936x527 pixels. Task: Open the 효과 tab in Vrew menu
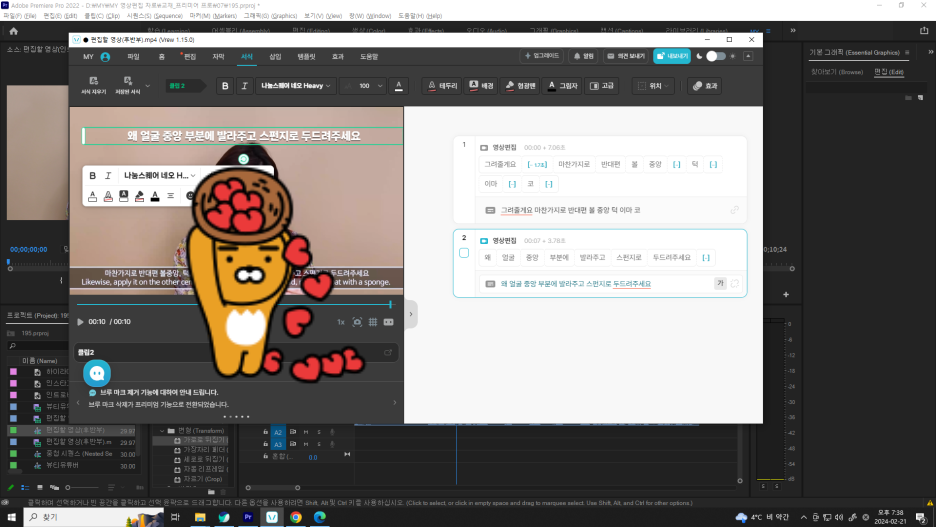point(338,57)
